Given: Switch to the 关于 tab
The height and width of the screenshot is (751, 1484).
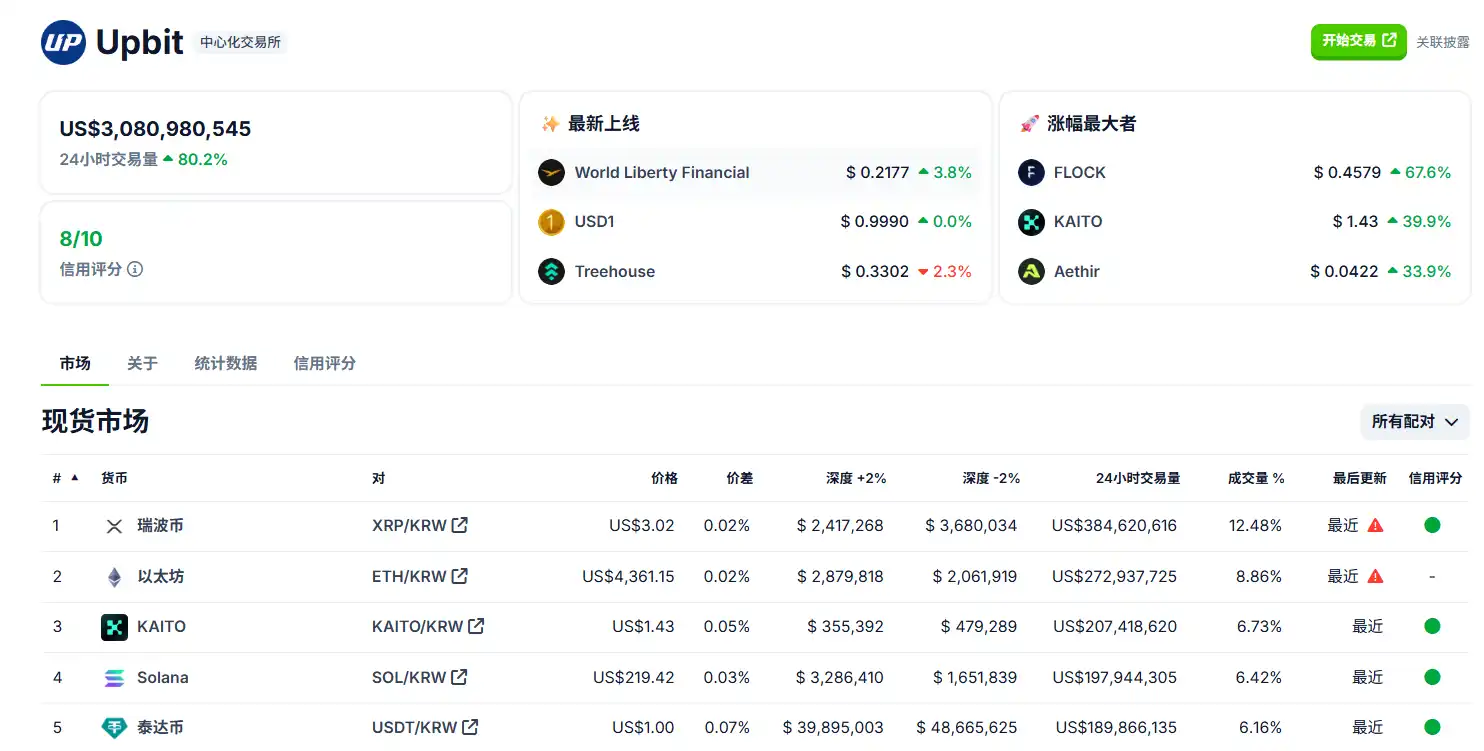Looking at the screenshot, I should [142, 363].
